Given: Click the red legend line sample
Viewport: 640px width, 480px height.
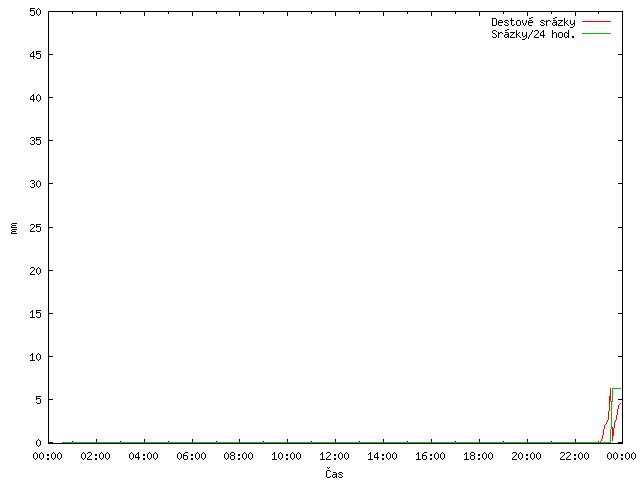Looking at the screenshot, I should click(596, 21).
